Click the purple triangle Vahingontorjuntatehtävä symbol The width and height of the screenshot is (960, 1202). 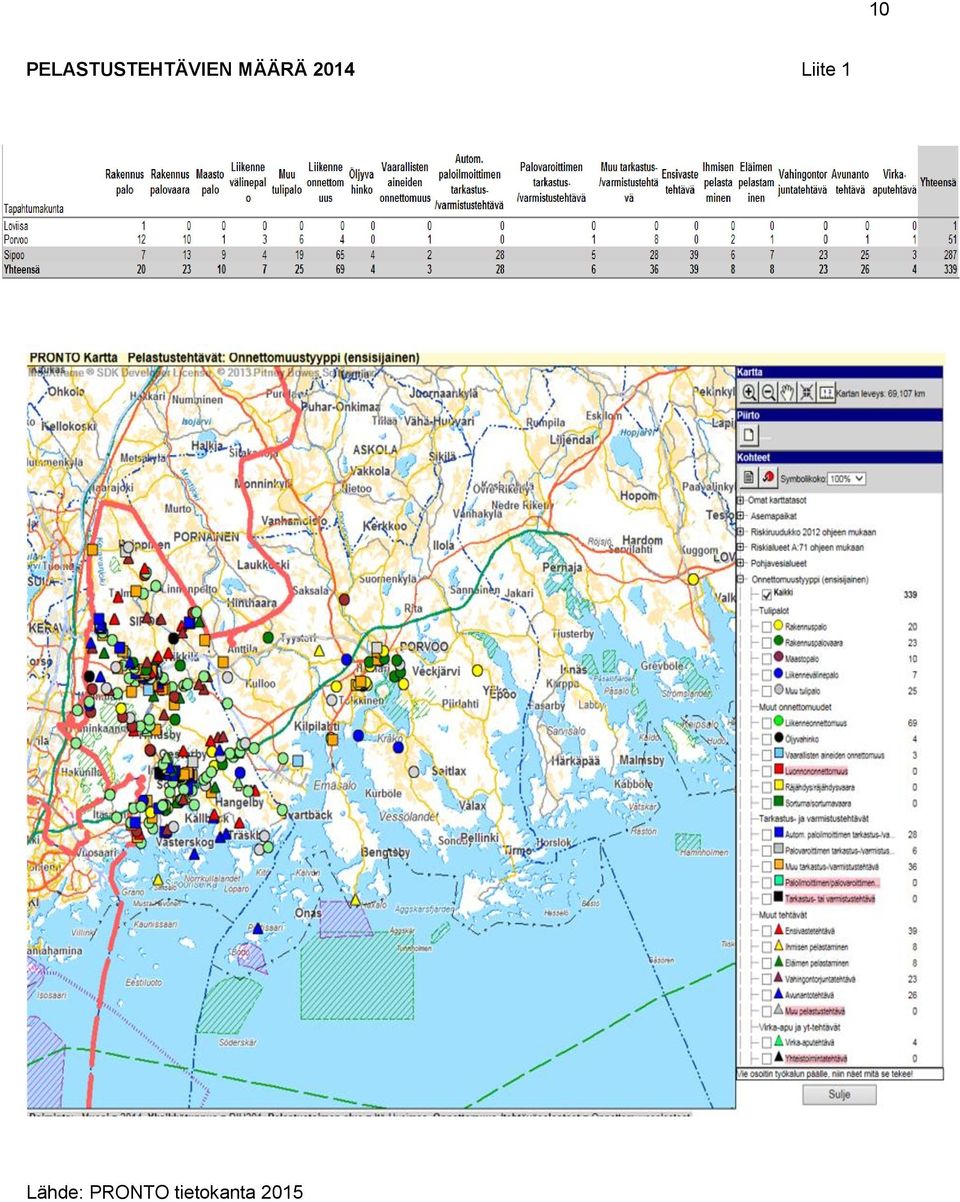coord(778,978)
